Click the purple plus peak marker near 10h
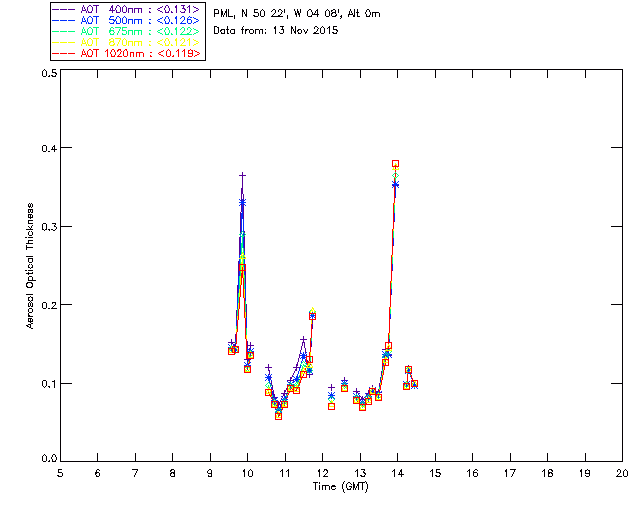Viewport: 640px width, 512px height. [242, 176]
